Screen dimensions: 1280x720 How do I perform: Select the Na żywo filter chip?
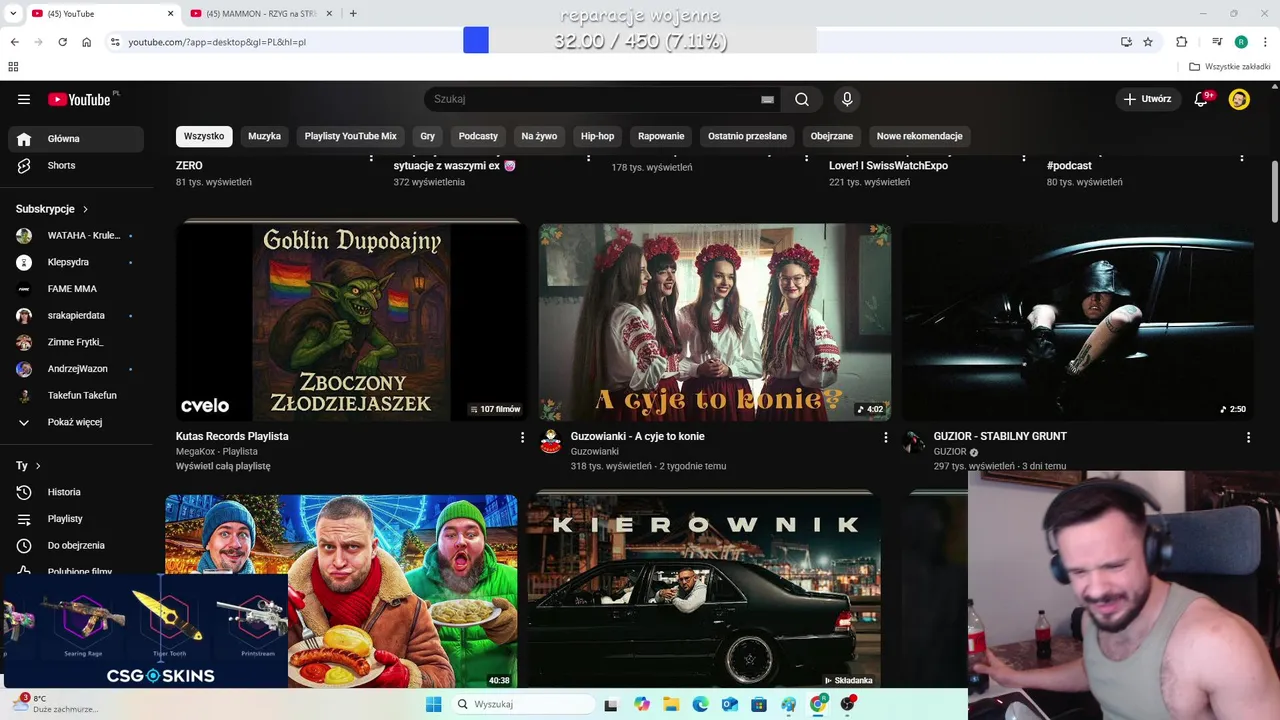click(x=539, y=136)
